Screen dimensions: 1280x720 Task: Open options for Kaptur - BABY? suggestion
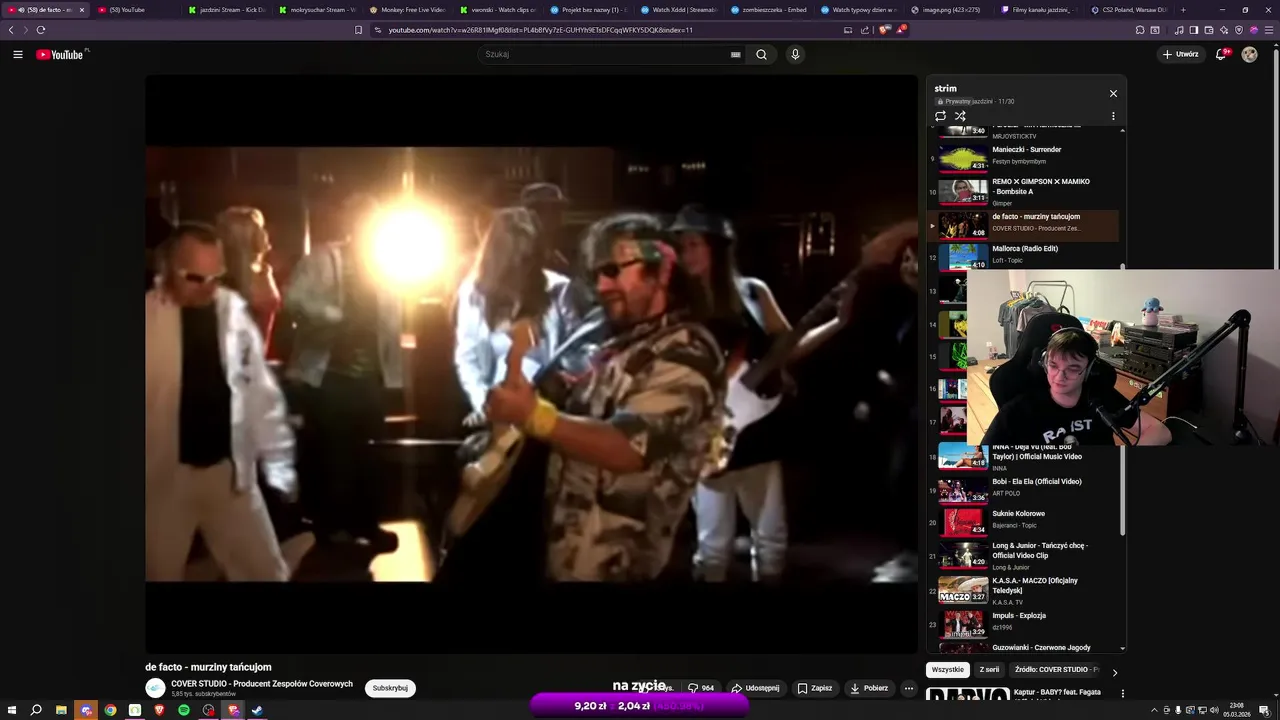tap(1122, 693)
